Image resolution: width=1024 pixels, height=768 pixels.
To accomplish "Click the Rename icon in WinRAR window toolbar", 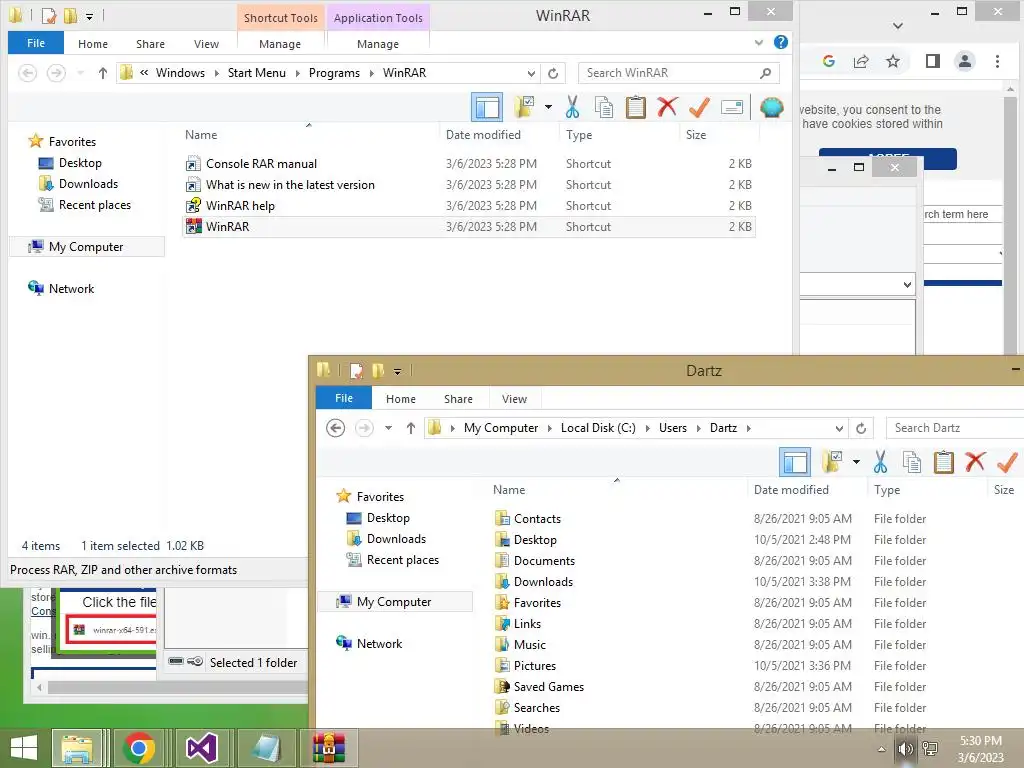I will point(731,107).
